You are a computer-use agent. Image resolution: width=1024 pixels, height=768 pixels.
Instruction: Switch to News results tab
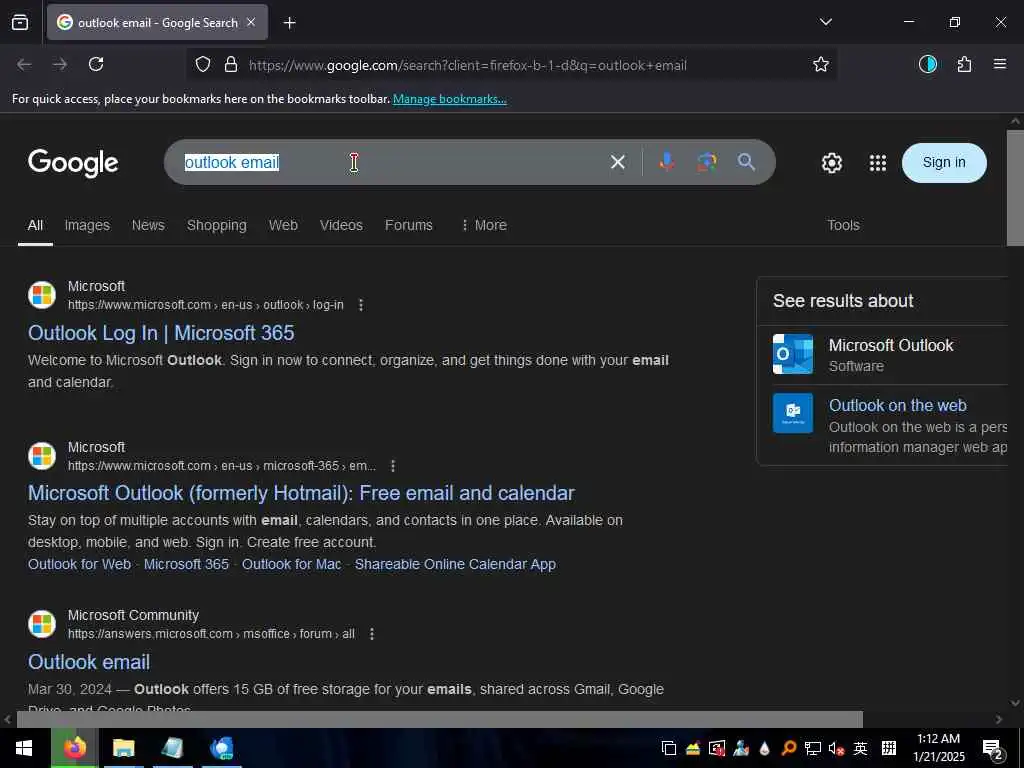coord(148,225)
